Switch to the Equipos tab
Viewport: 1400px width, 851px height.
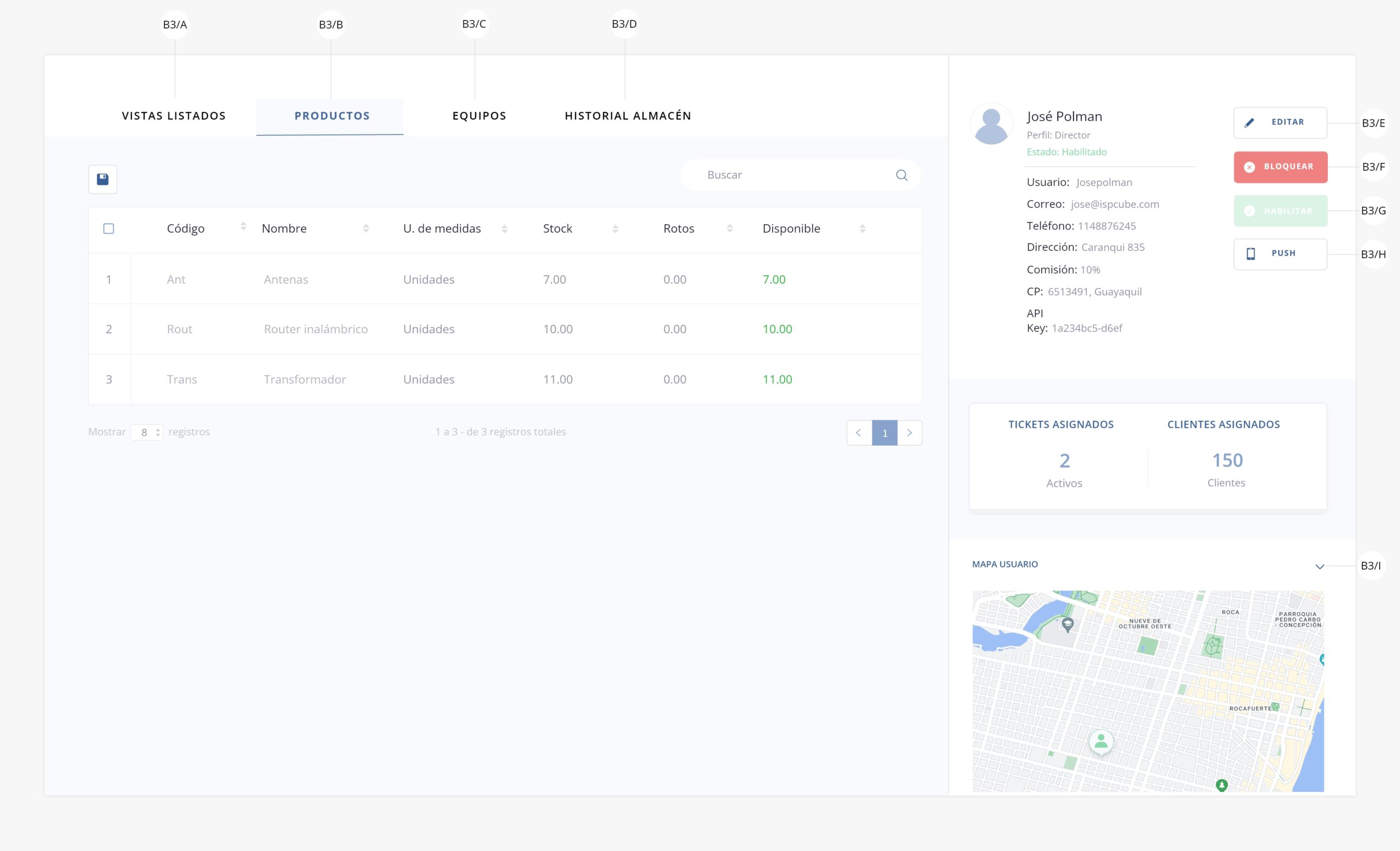[x=479, y=116]
